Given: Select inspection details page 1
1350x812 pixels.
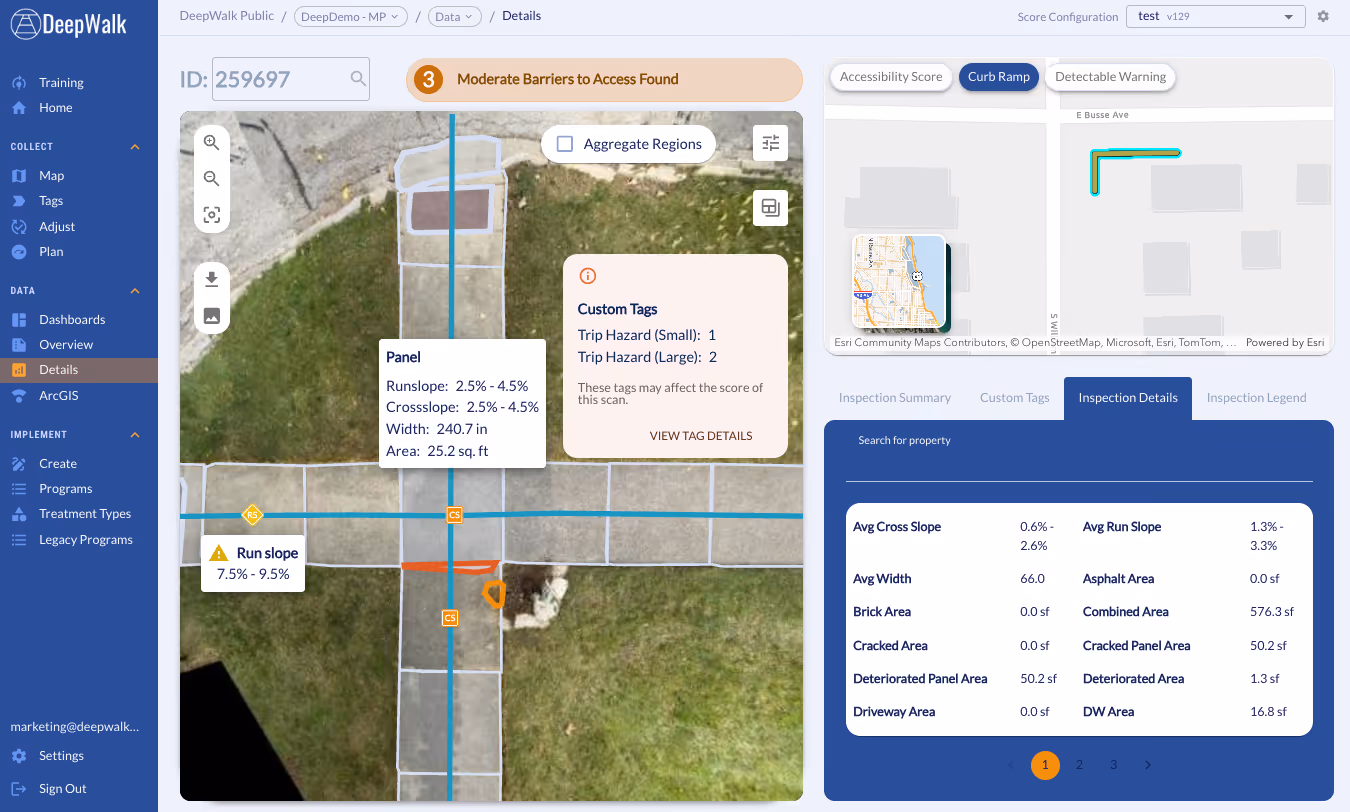Looking at the screenshot, I should click(1045, 765).
